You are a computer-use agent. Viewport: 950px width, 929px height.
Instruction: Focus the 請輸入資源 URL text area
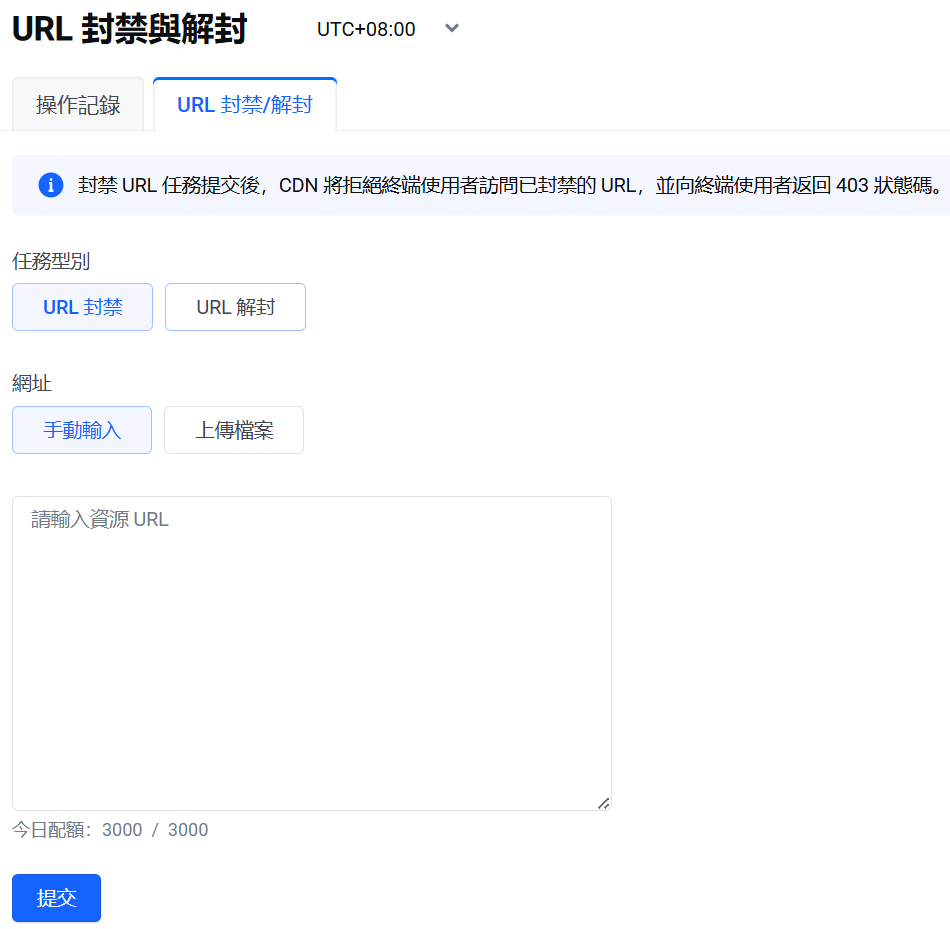[311, 652]
